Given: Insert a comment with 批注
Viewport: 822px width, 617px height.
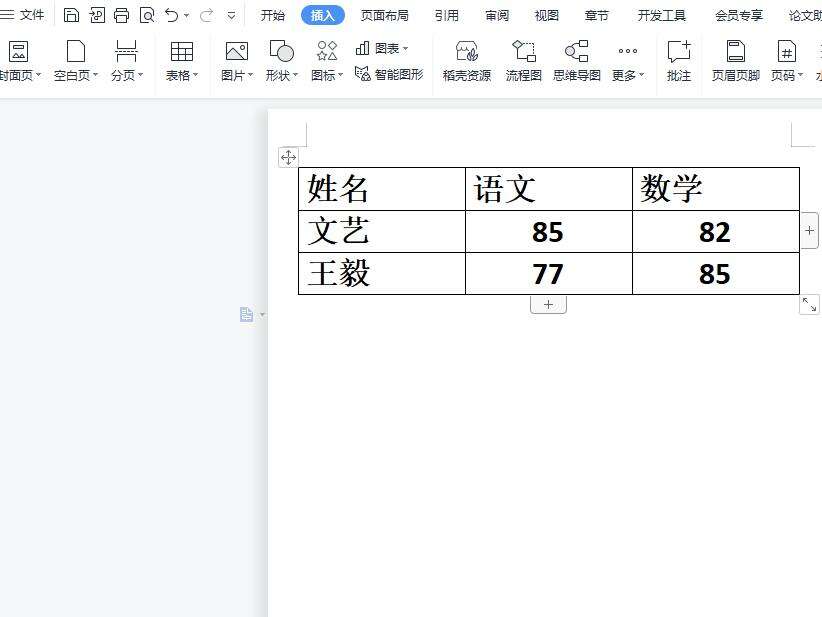Looking at the screenshot, I should click(x=679, y=61).
